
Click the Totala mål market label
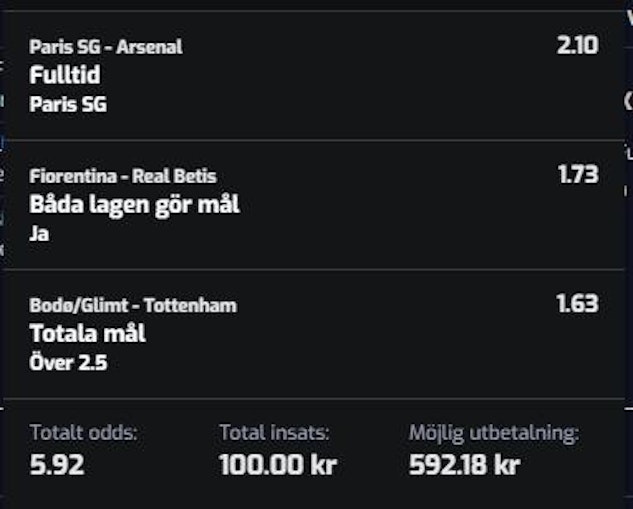[88, 334]
